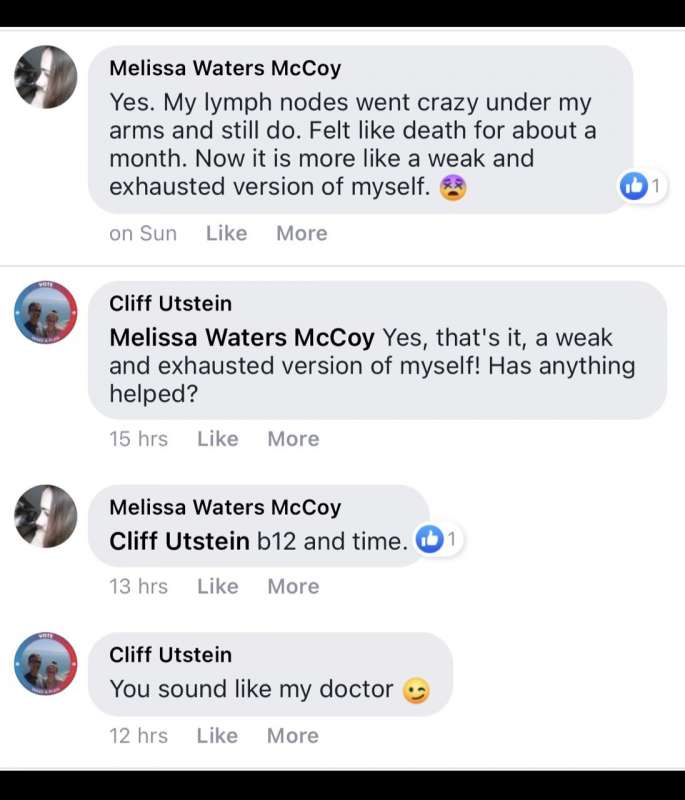Click the like reaction icon on the lymph nodes comment
The image size is (685, 800).
pos(633,186)
